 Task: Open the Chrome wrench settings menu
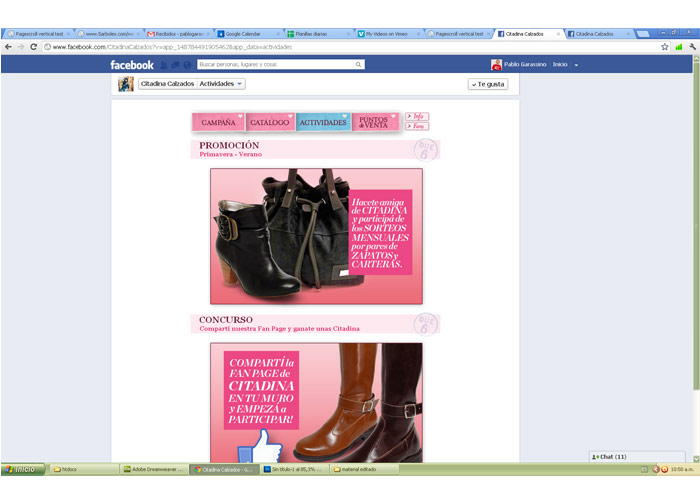[x=693, y=47]
